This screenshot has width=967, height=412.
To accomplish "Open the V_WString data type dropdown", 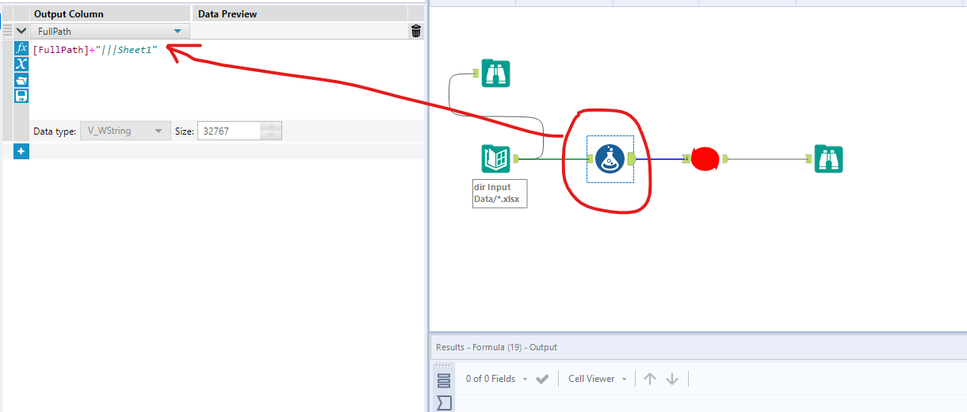I will (x=126, y=131).
